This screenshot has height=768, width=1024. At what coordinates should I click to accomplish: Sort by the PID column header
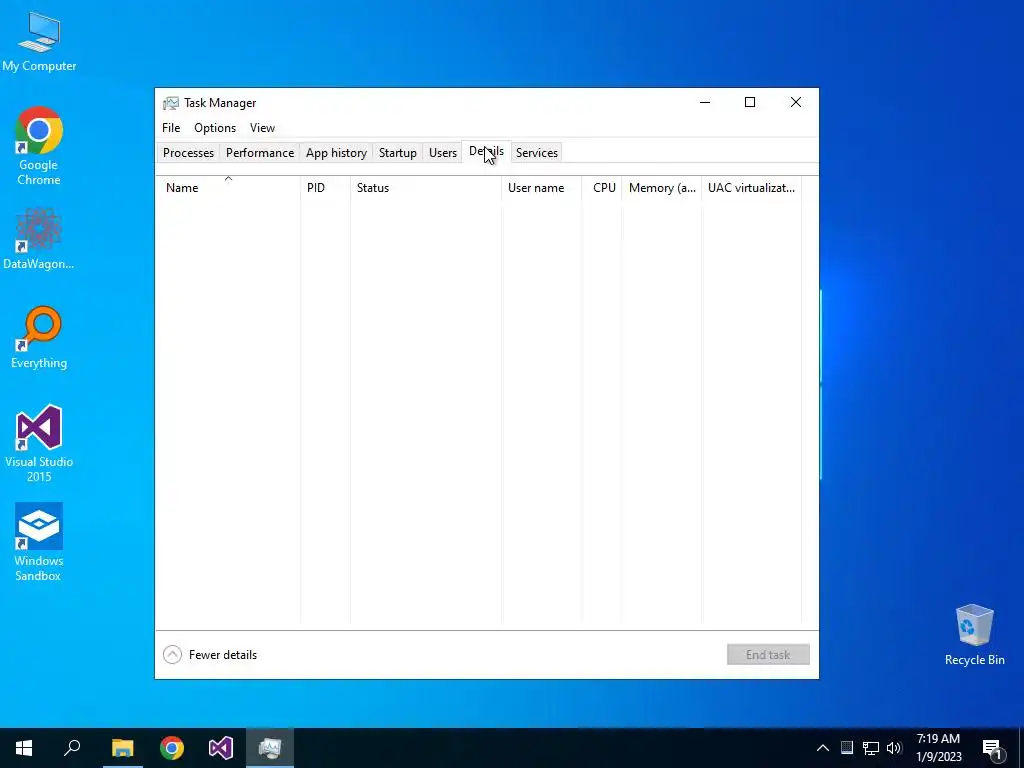tap(325, 187)
